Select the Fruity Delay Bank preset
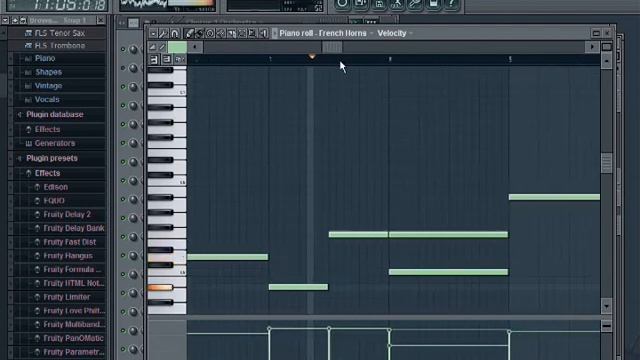The image size is (640, 360). (73, 228)
